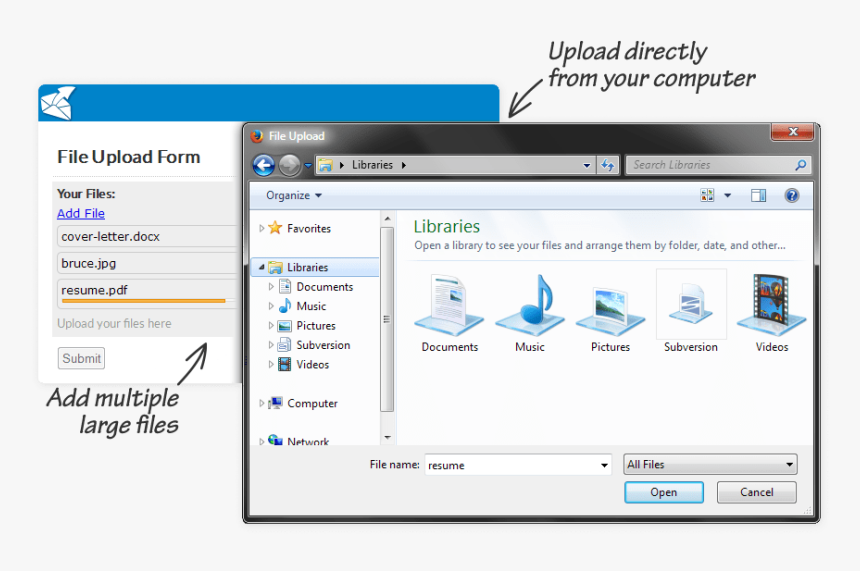This screenshot has height=571, width=860.
Task: Click the orange upload progress bar
Action: pyautogui.click(x=144, y=301)
